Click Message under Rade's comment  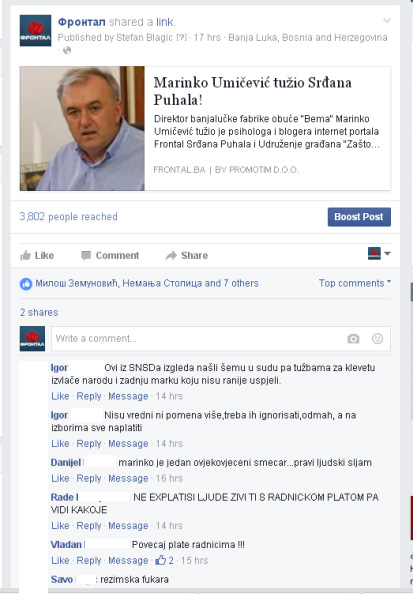[128, 526]
